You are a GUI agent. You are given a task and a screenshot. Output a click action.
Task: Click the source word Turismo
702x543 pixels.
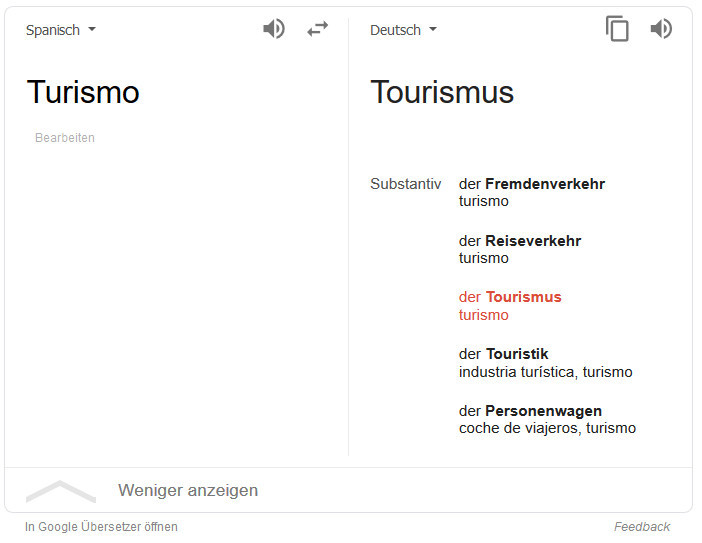point(83,92)
